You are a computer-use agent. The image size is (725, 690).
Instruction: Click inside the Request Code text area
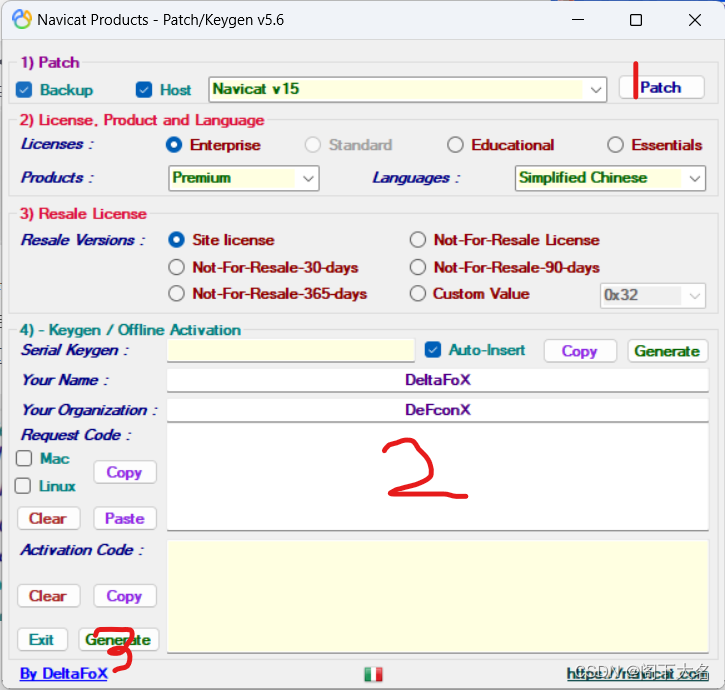tap(437, 477)
